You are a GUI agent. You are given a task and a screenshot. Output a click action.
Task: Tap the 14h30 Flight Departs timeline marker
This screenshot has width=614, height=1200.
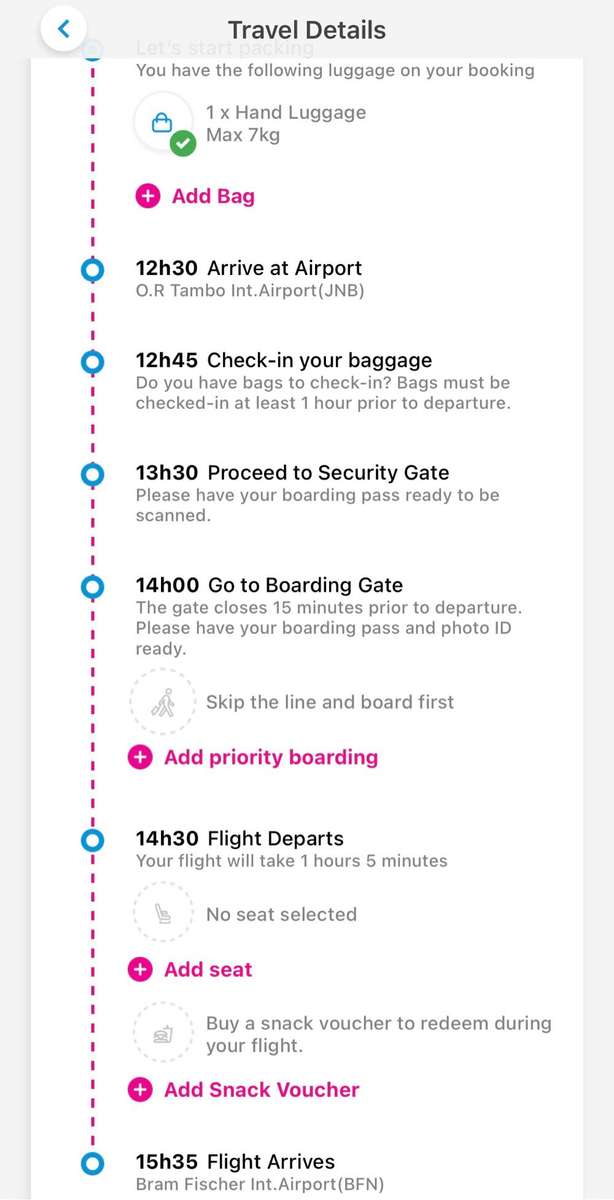[92, 840]
